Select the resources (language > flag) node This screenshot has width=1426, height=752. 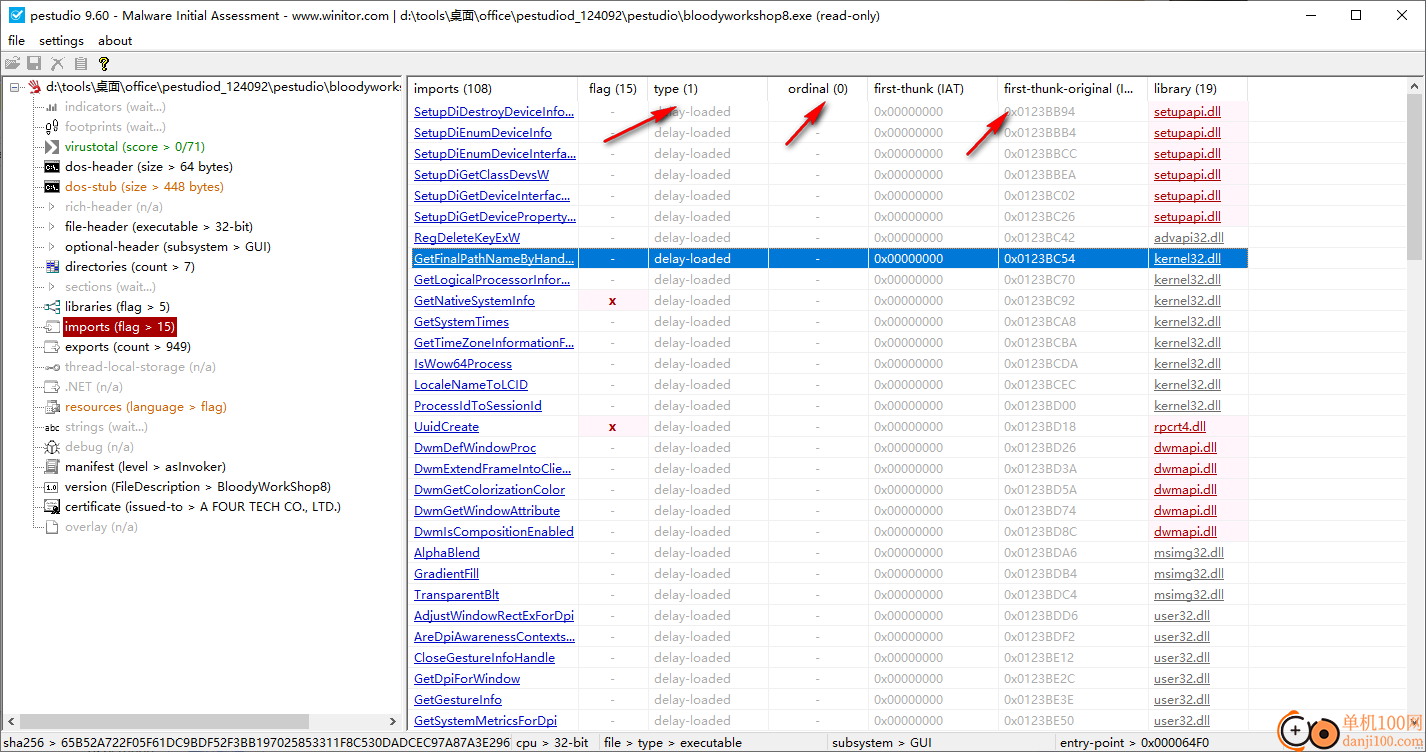(146, 407)
